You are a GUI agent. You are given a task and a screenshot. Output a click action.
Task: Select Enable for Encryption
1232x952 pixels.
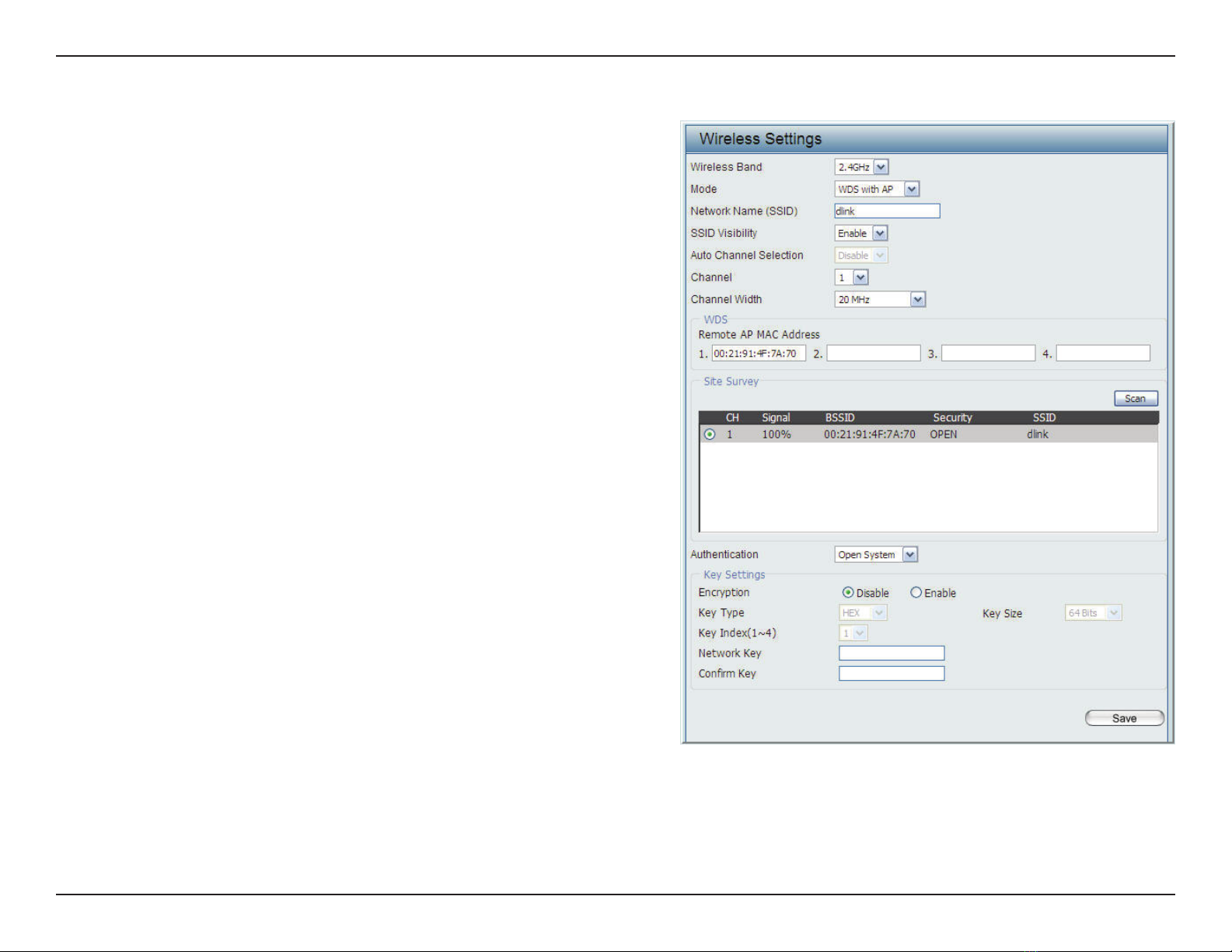(916, 593)
